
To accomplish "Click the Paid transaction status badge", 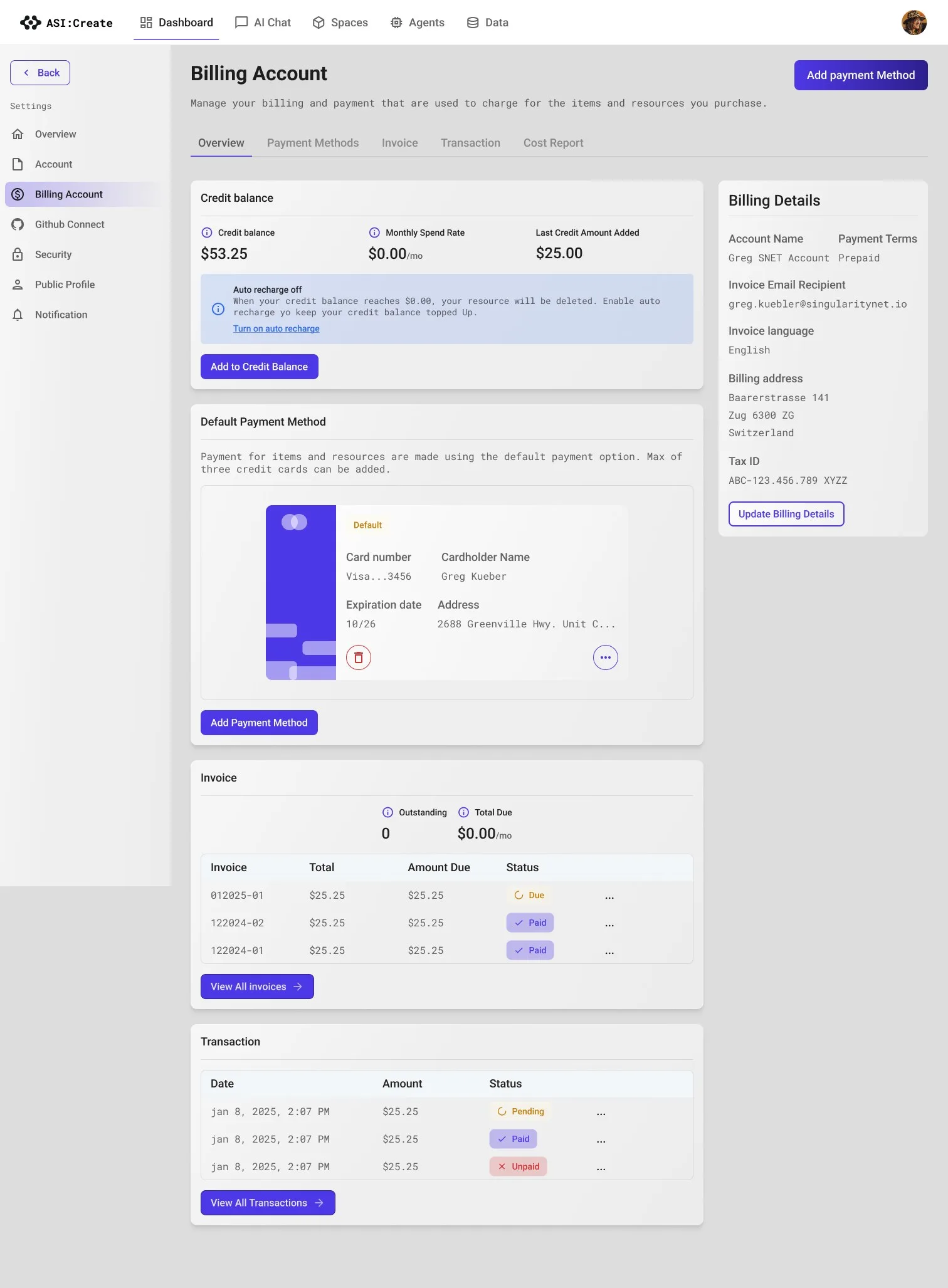I will (513, 1139).
